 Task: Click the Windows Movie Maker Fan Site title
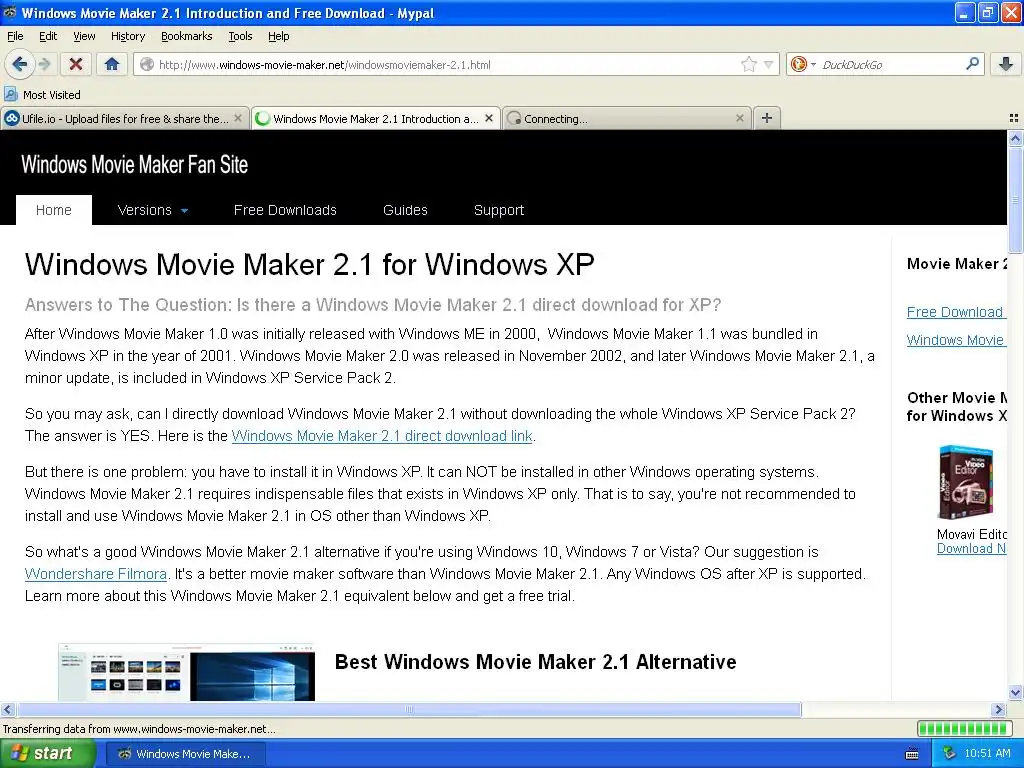point(135,165)
